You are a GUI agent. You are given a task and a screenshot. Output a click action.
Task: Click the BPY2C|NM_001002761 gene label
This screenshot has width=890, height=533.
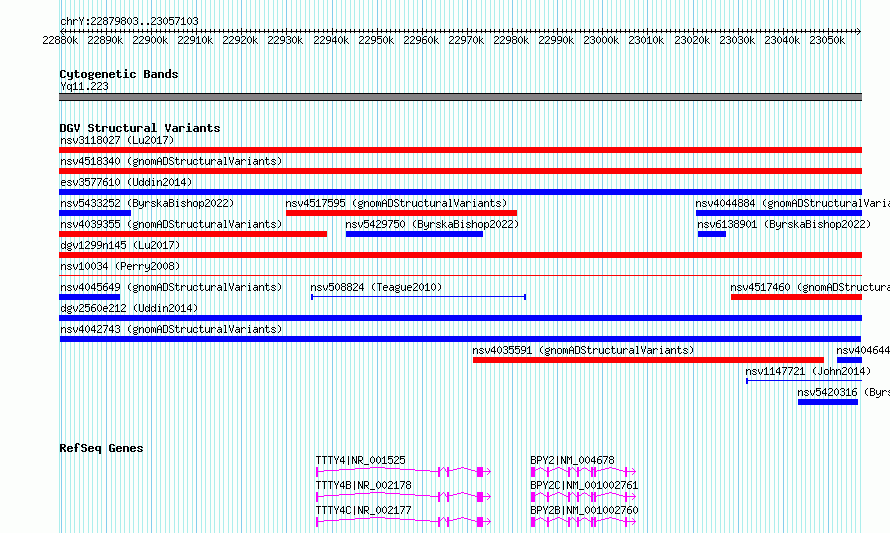584,485
